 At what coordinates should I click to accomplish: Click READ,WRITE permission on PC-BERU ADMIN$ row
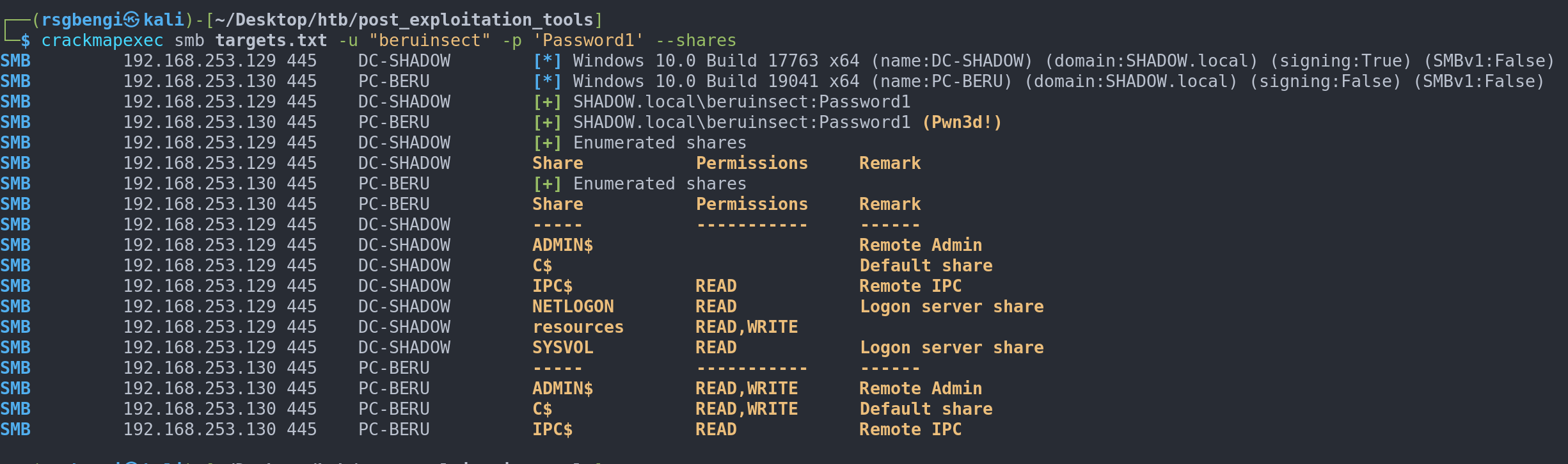tap(747, 388)
